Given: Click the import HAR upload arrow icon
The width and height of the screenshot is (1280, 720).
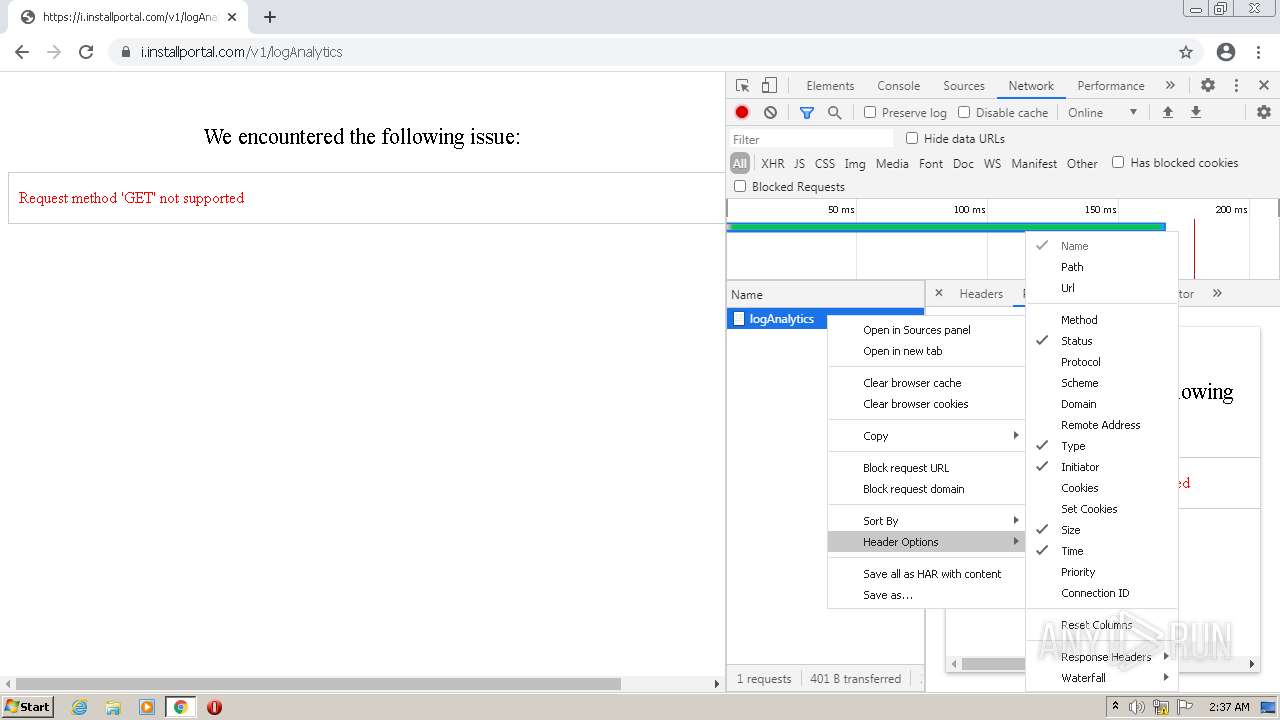Looking at the screenshot, I should tap(1167, 113).
